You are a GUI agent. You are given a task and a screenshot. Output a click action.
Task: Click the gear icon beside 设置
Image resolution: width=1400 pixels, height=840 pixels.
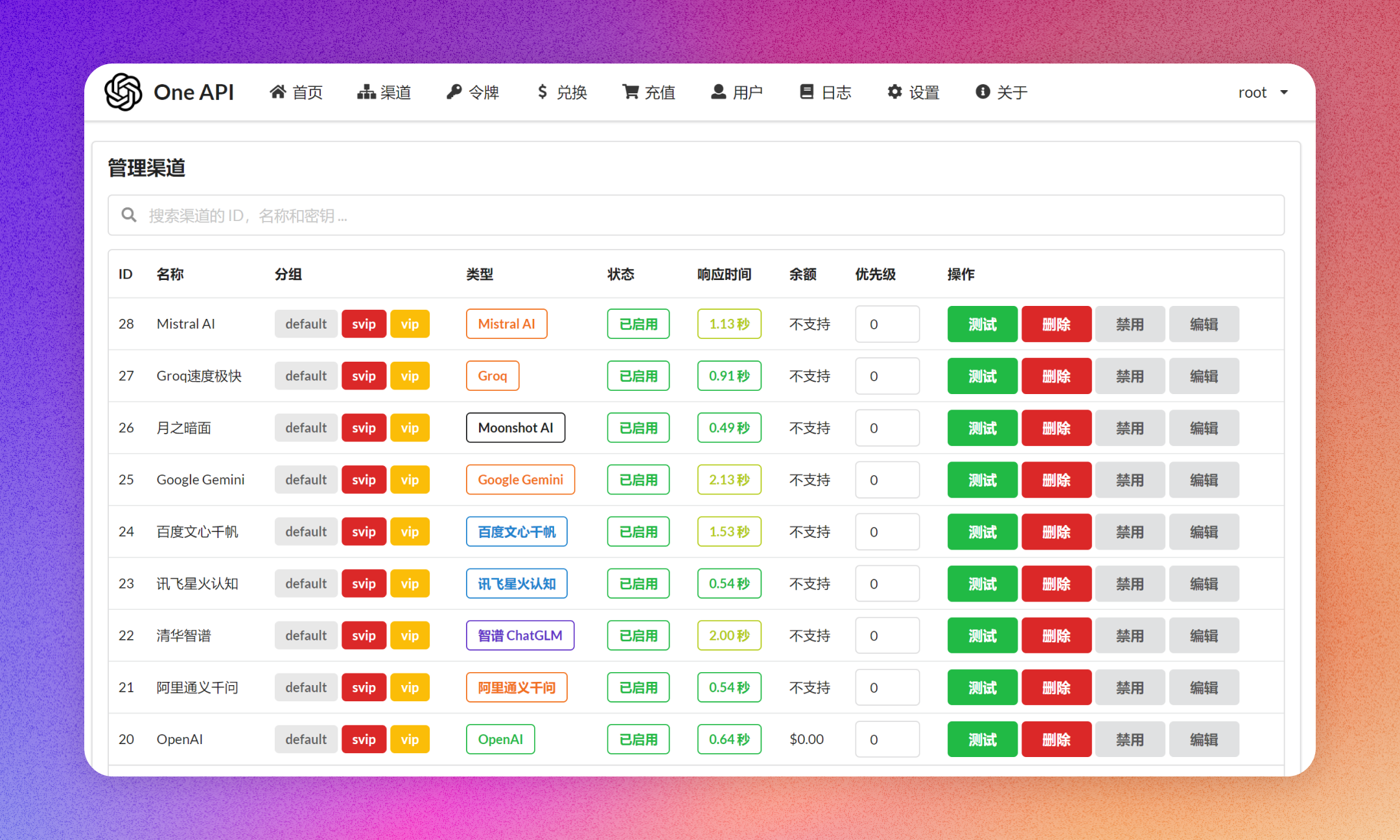point(894,92)
